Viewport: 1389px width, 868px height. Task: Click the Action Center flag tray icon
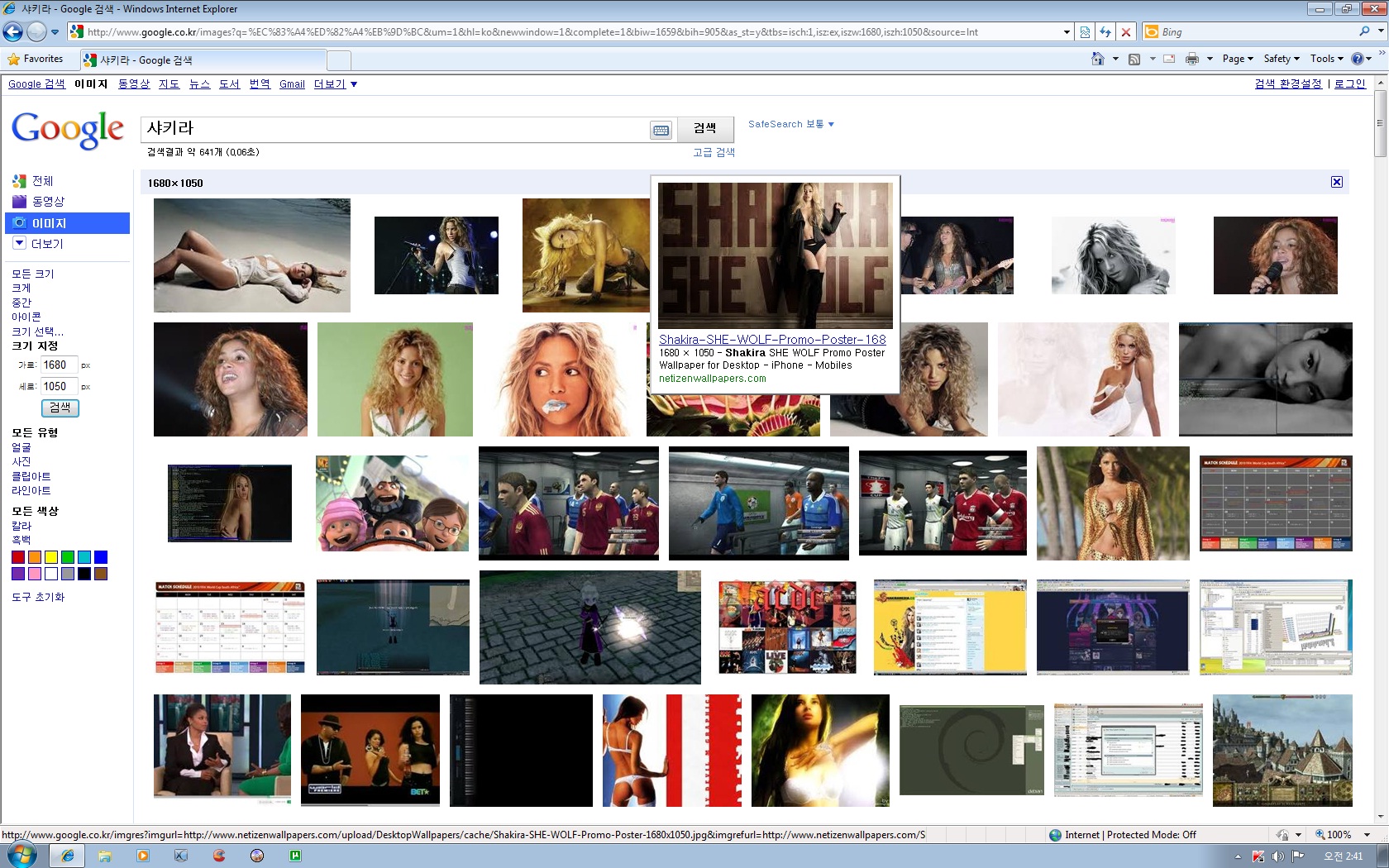1298,856
